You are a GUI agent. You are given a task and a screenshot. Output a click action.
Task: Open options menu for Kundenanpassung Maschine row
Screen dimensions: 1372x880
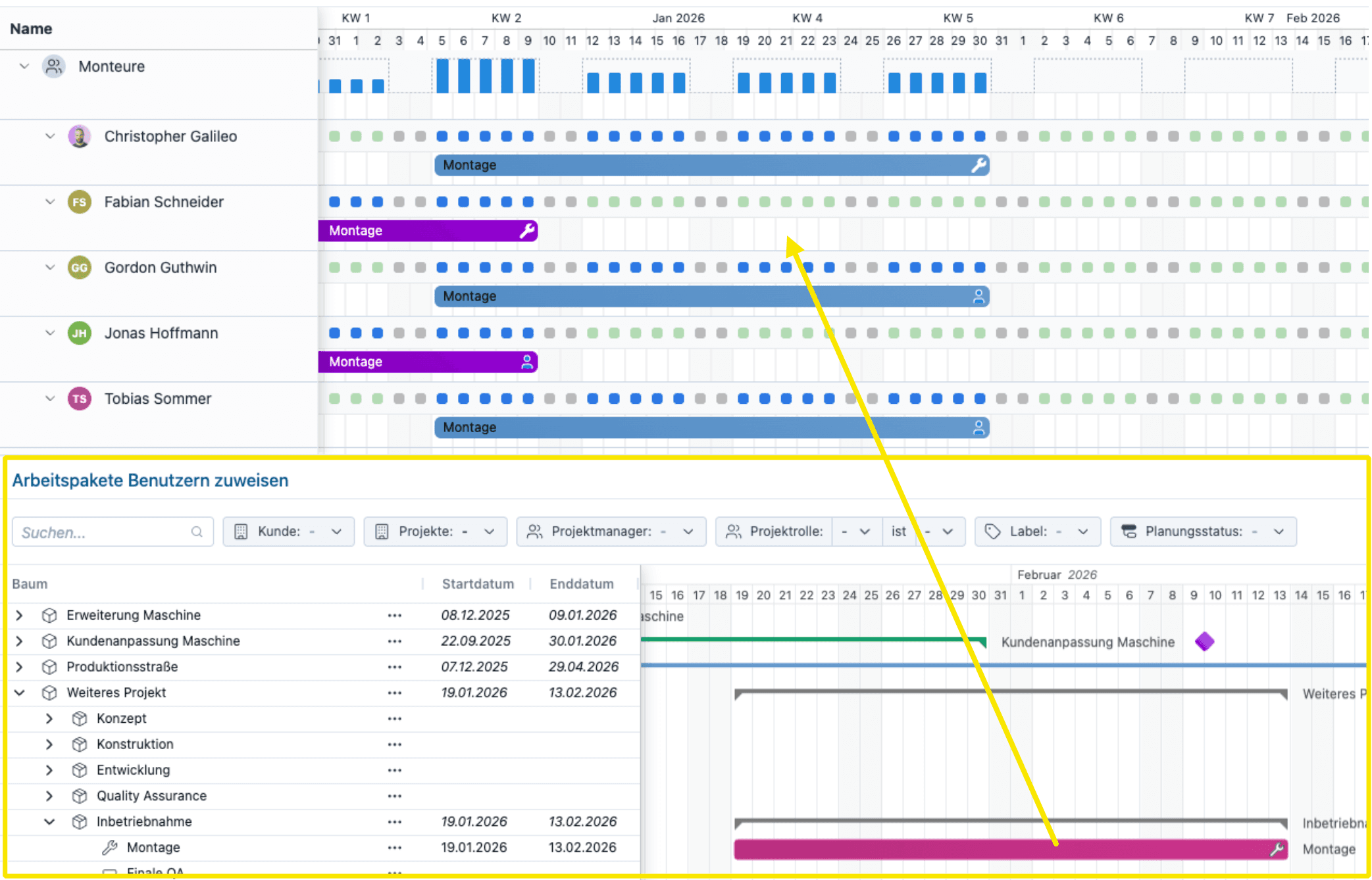pyautogui.click(x=394, y=641)
